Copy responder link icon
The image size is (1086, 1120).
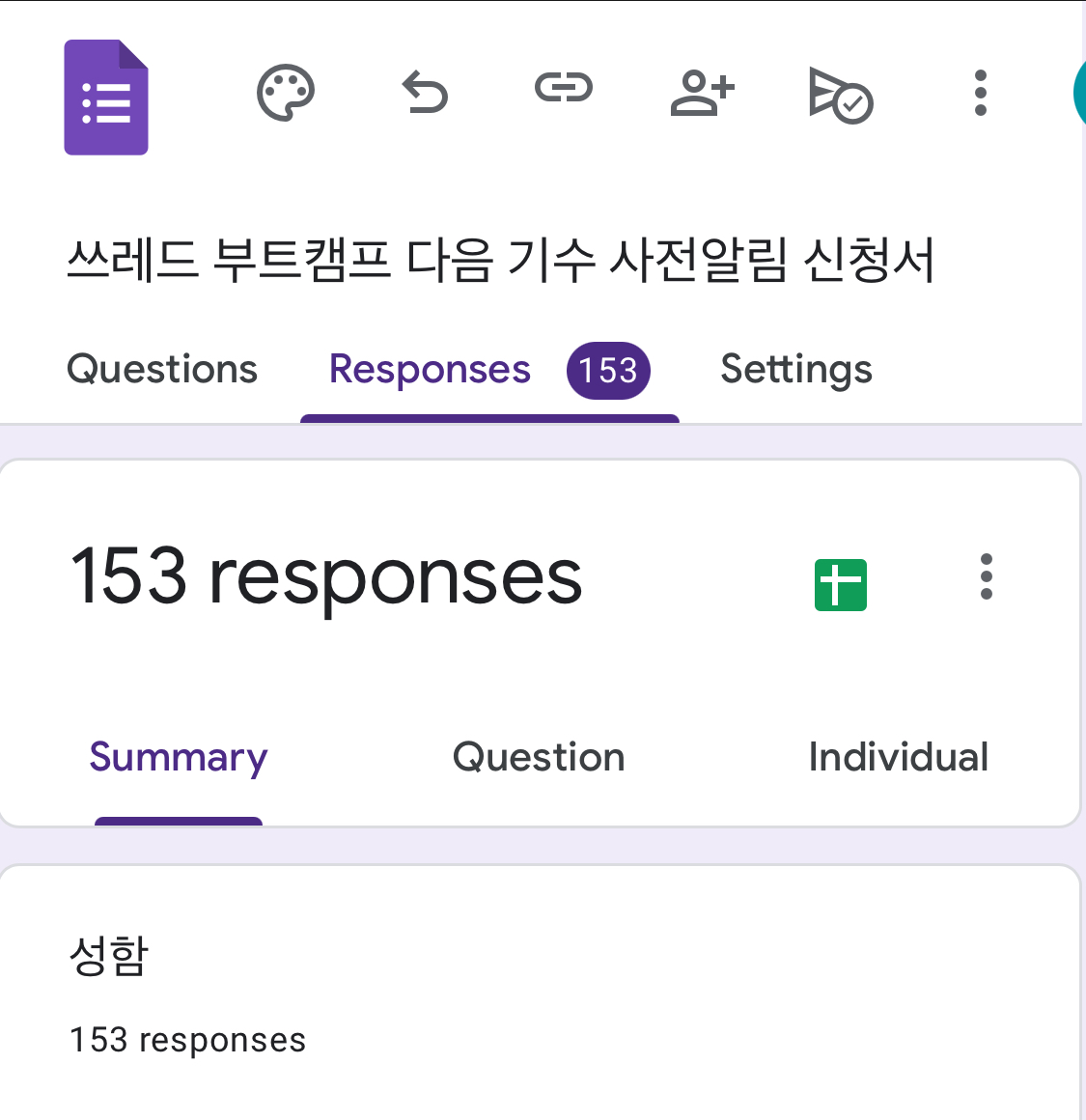coord(564,88)
